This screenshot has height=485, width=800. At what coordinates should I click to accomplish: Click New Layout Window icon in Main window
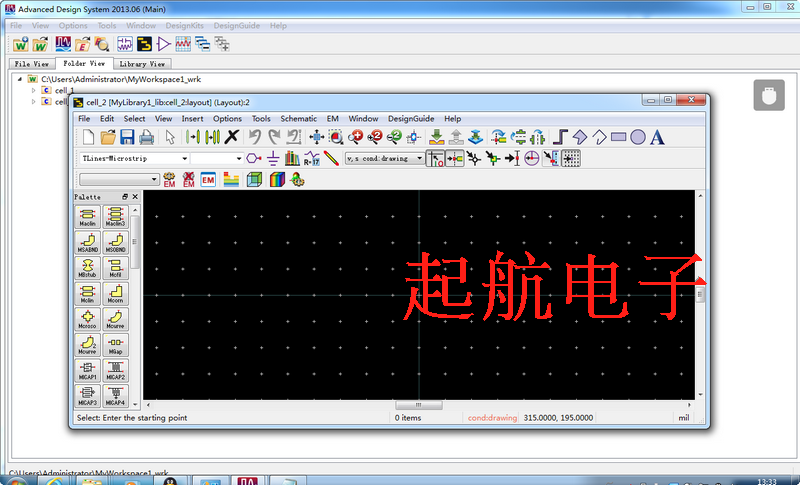[x=144, y=44]
